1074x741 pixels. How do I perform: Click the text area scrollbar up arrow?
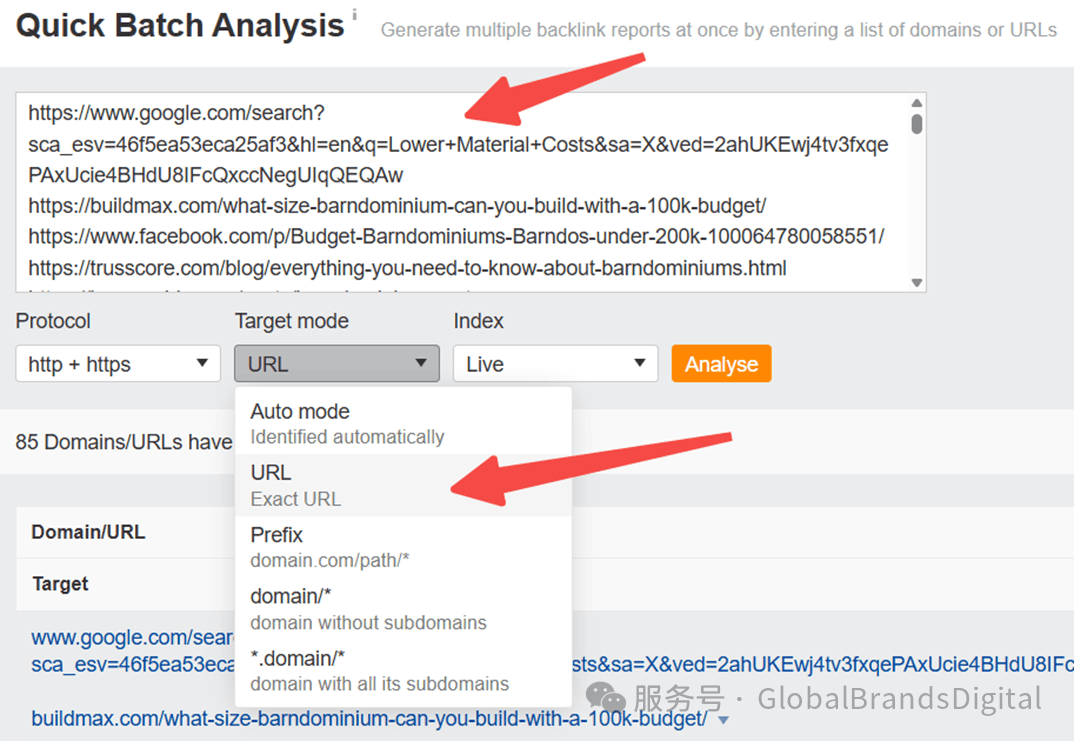916,103
